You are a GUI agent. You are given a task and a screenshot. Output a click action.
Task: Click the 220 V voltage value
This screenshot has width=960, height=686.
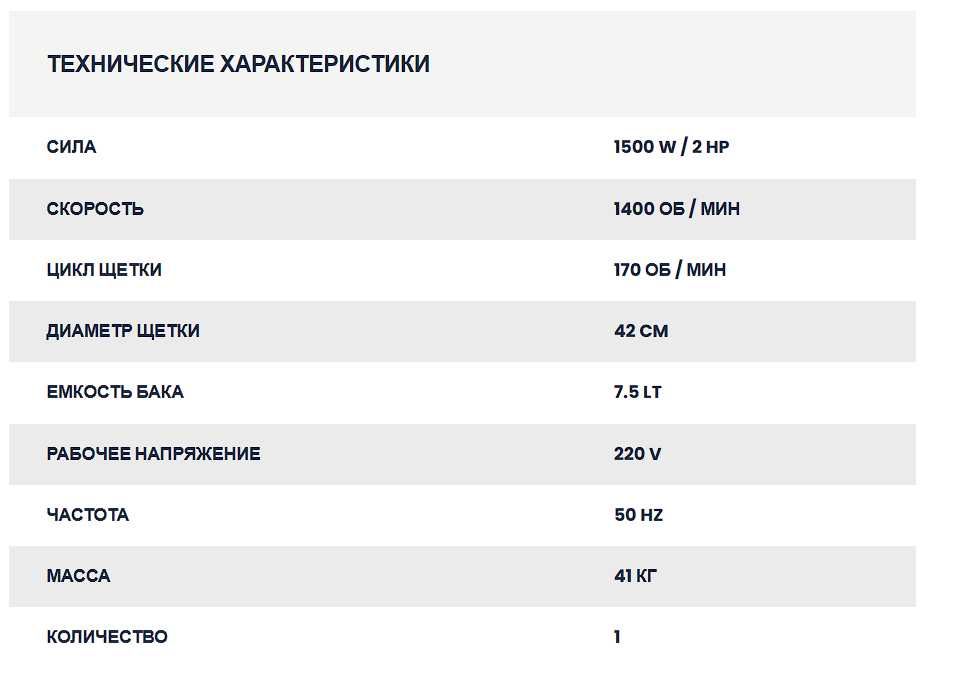[x=637, y=454]
